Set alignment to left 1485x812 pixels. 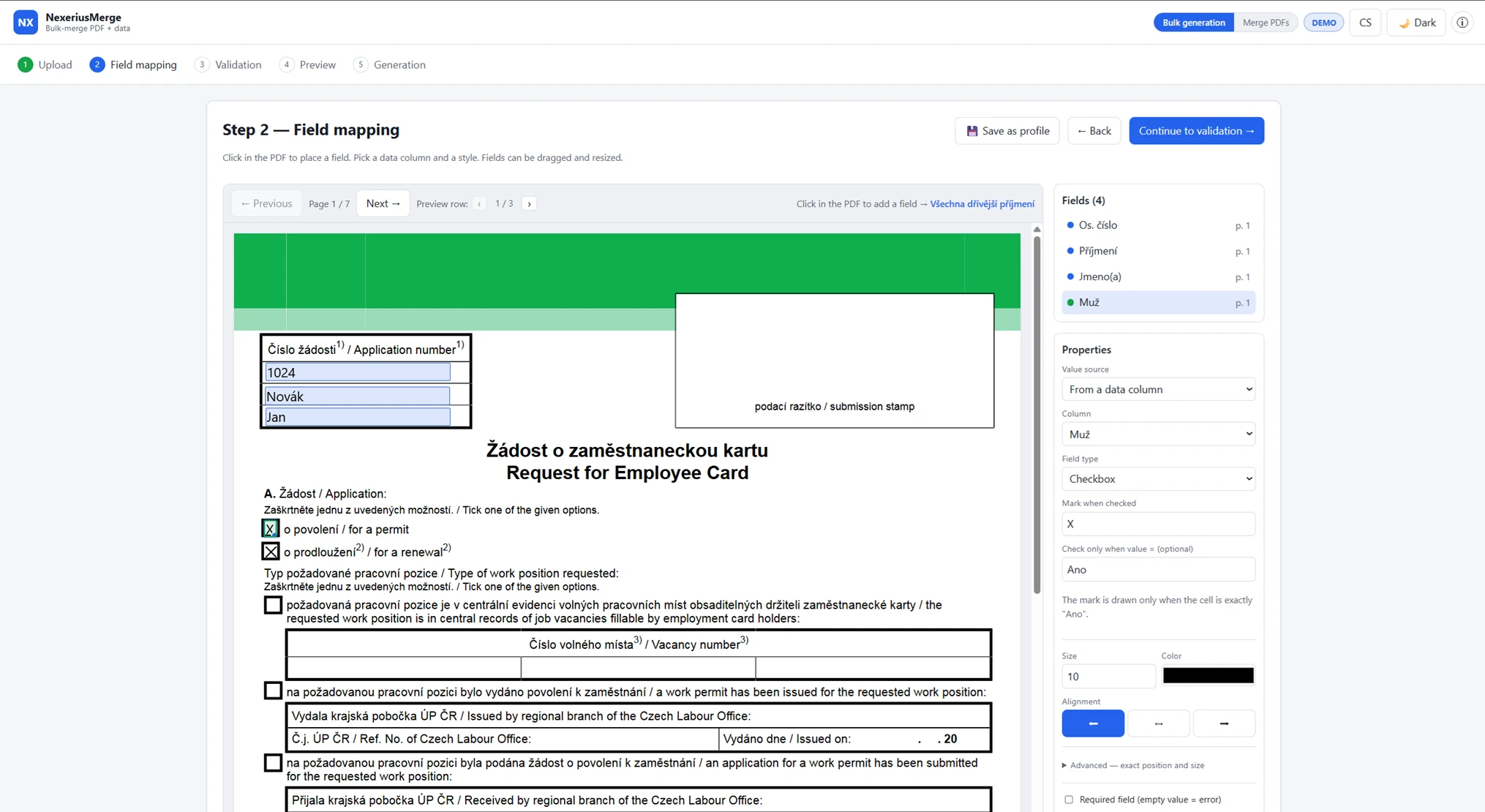[x=1093, y=723]
